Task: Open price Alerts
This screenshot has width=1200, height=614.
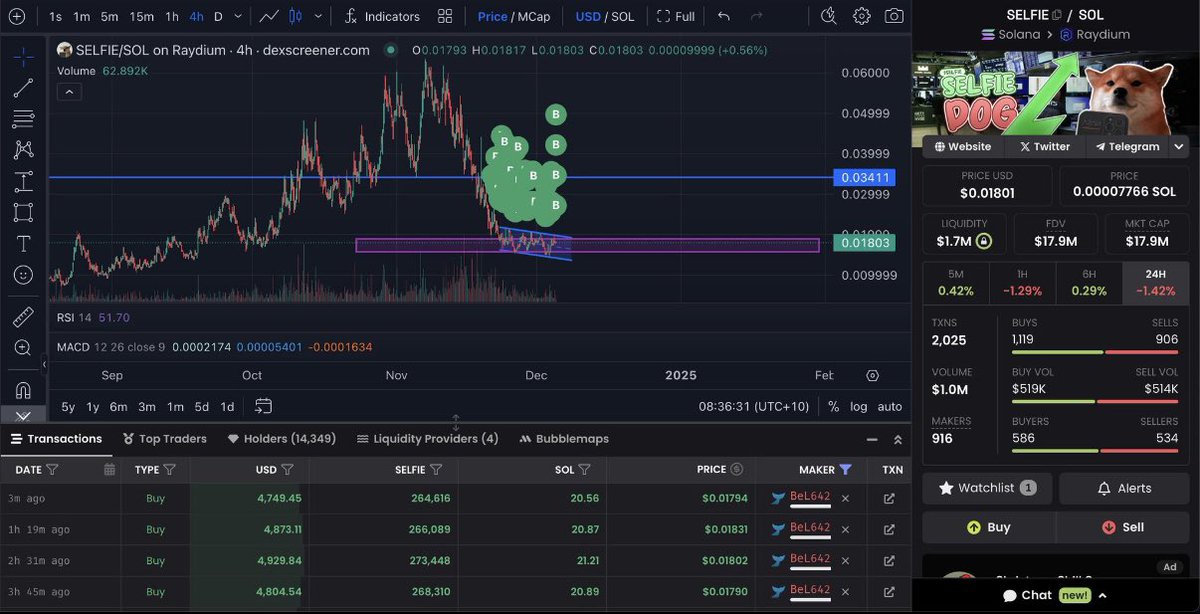Action: 1124,488
